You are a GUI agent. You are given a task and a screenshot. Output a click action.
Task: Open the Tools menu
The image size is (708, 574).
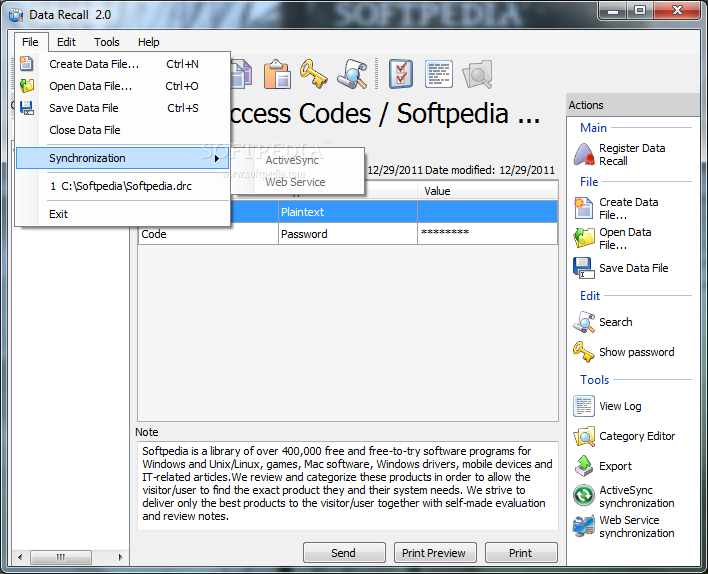pos(107,42)
